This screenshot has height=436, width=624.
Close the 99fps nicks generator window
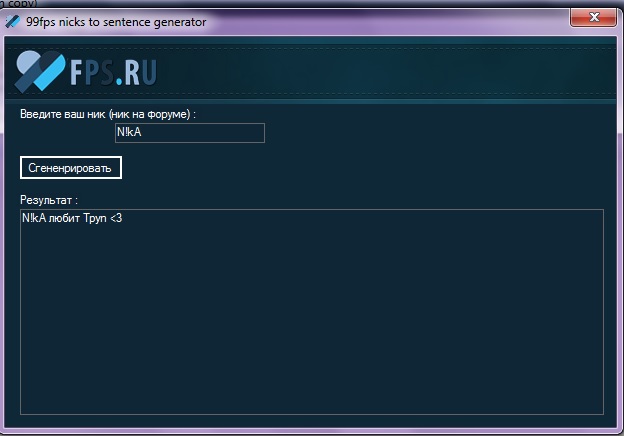tap(593, 17)
